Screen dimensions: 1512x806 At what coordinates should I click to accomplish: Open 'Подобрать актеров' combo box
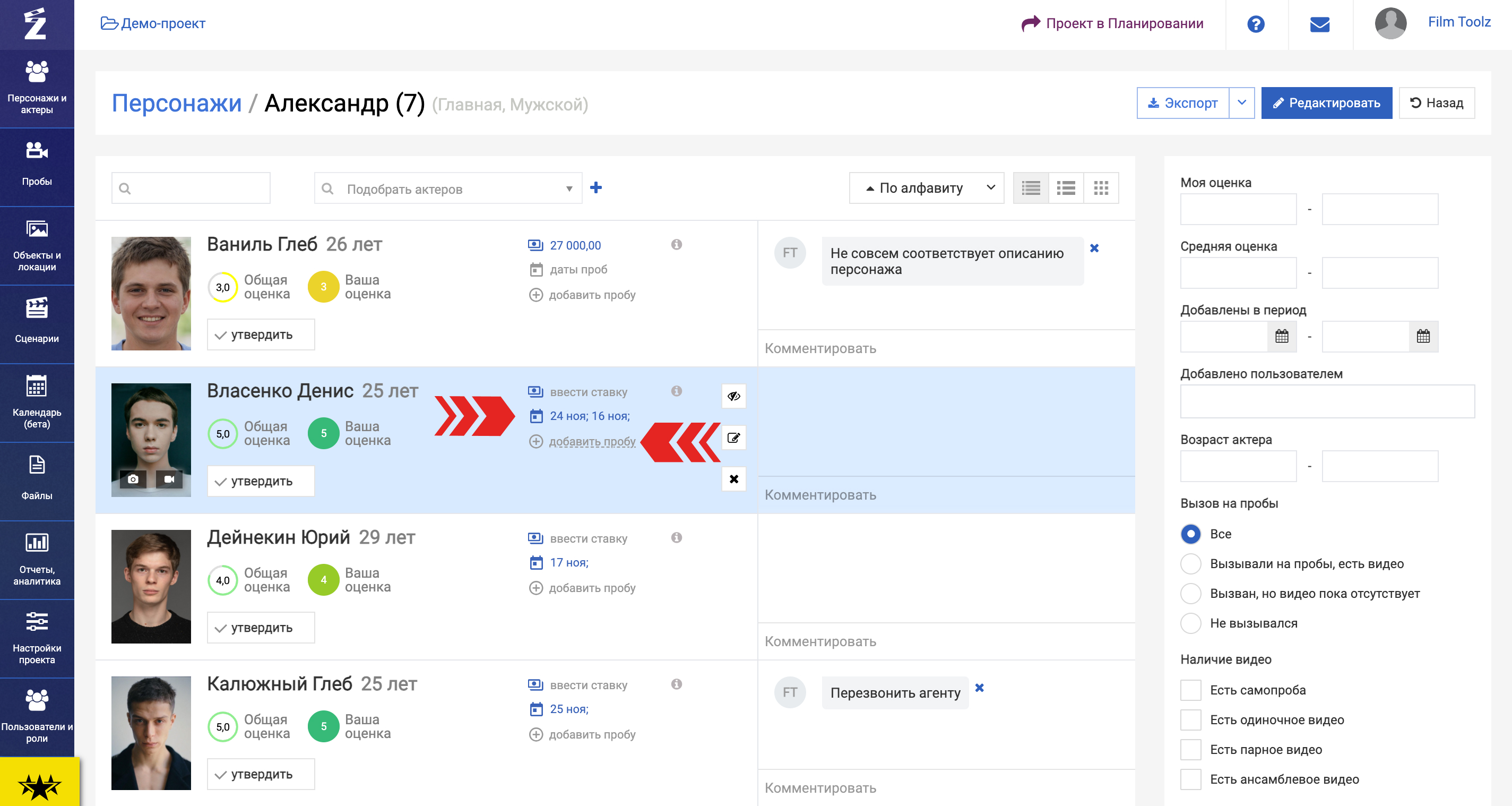tap(448, 188)
